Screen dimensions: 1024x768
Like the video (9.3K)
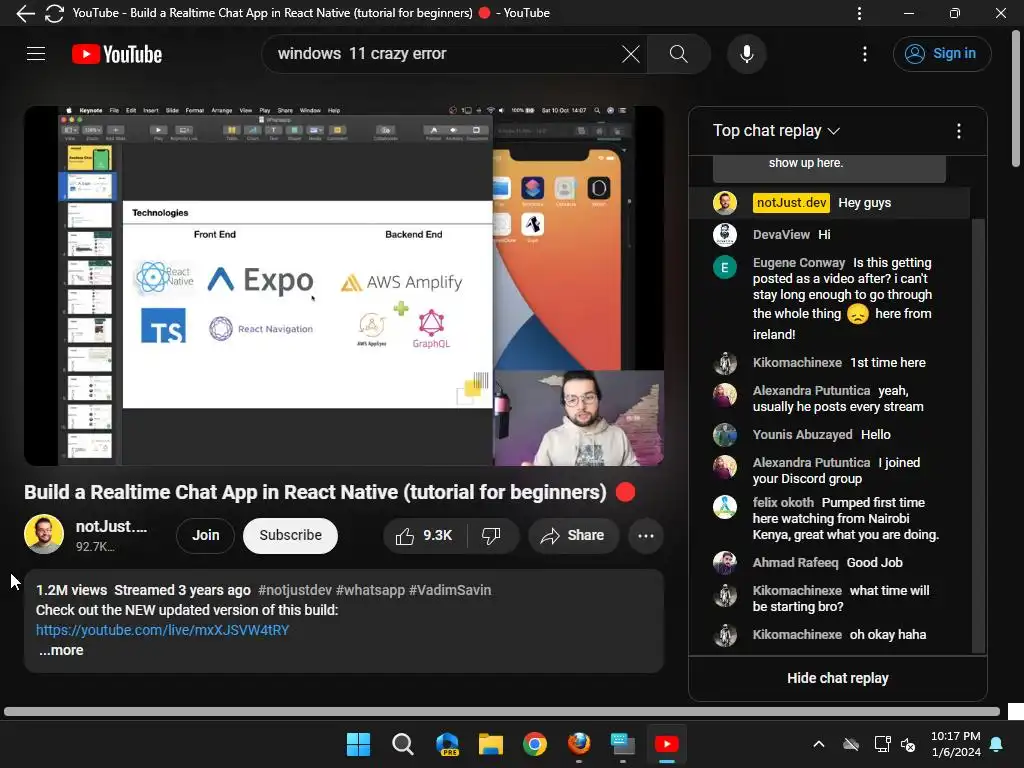tap(424, 536)
